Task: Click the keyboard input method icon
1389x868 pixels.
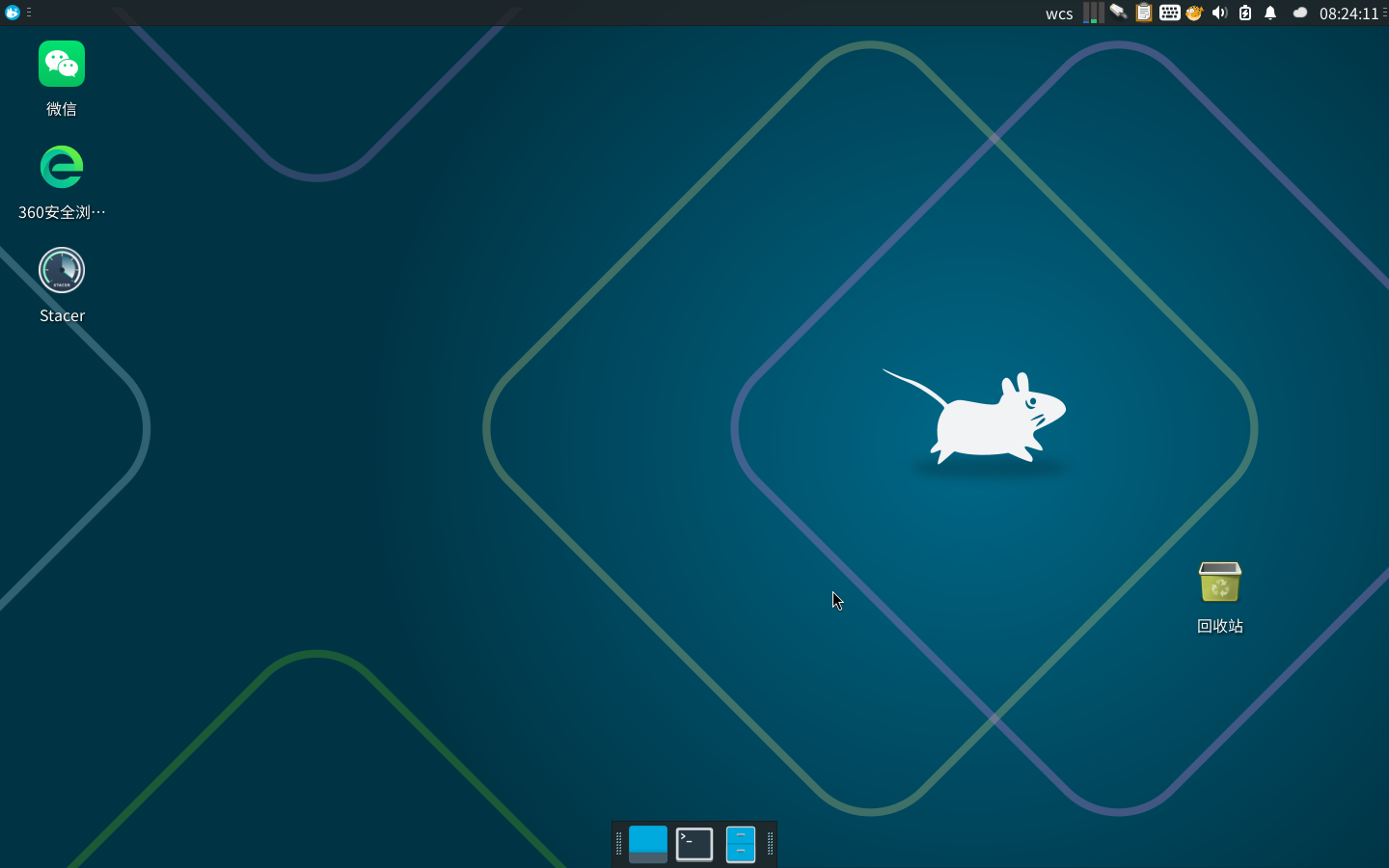Action: tap(1169, 13)
